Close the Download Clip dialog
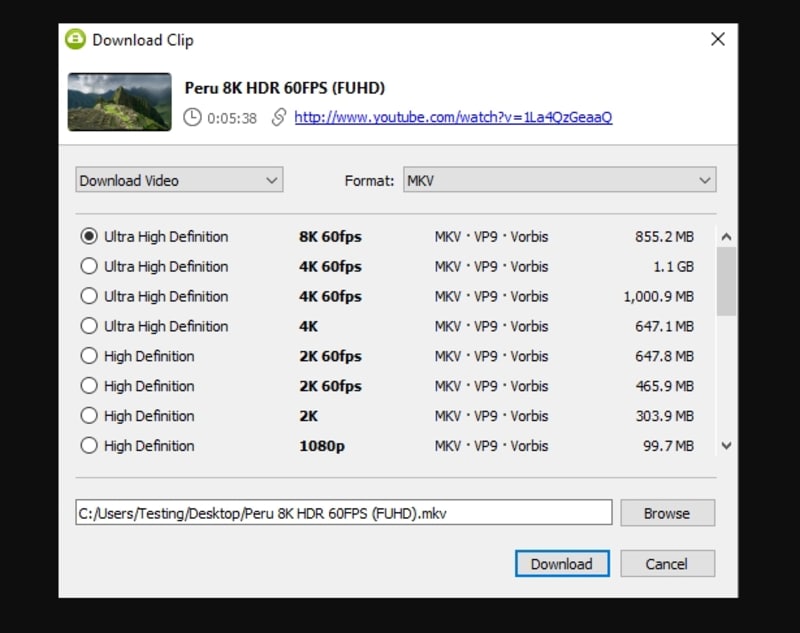This screenshot has width=800, height=633. click(x=718, y=39)
